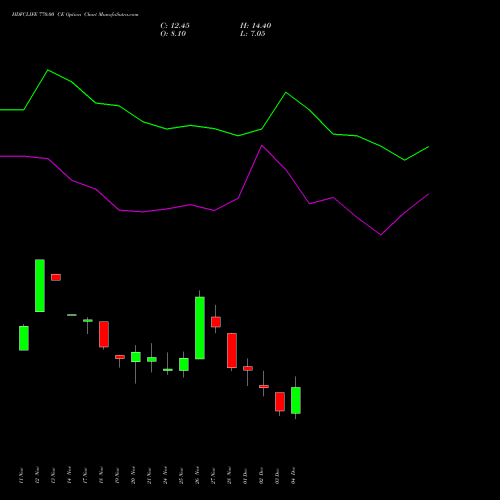Click the high value H: 14.40

256,26
